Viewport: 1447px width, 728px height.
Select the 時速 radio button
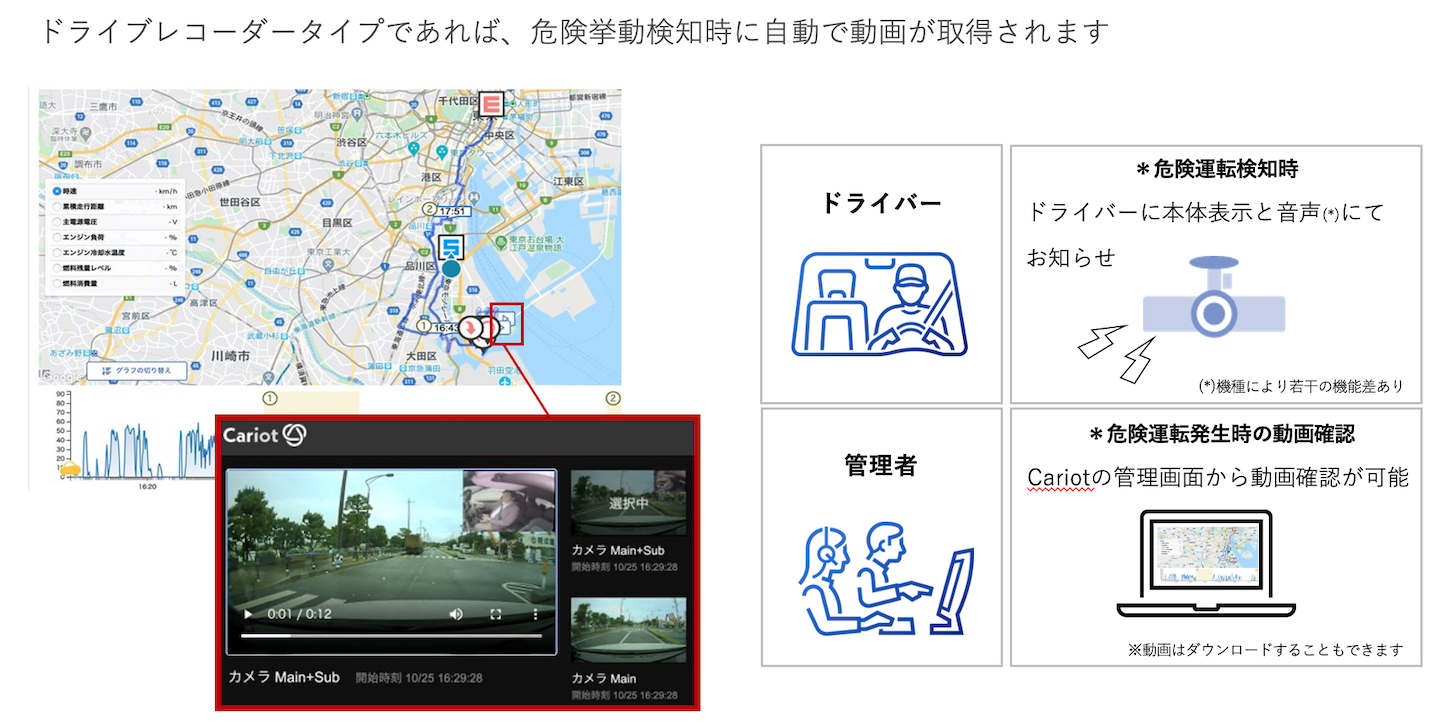57,190
